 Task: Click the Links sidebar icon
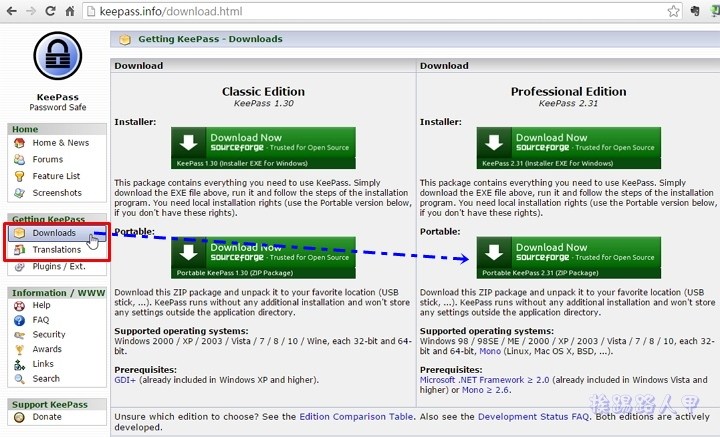19,364
